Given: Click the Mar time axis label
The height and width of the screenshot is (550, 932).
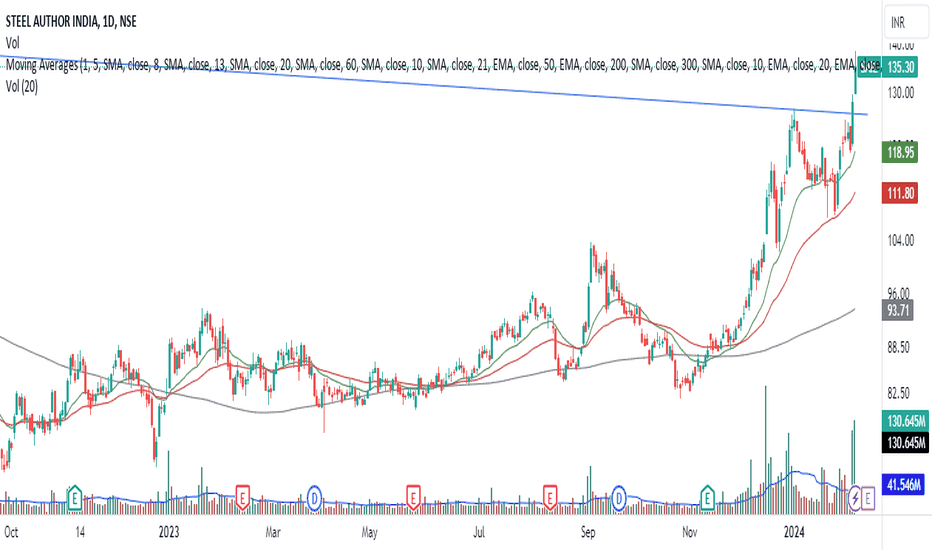Looking at the screenshot, I should click(x=273, y=532).
